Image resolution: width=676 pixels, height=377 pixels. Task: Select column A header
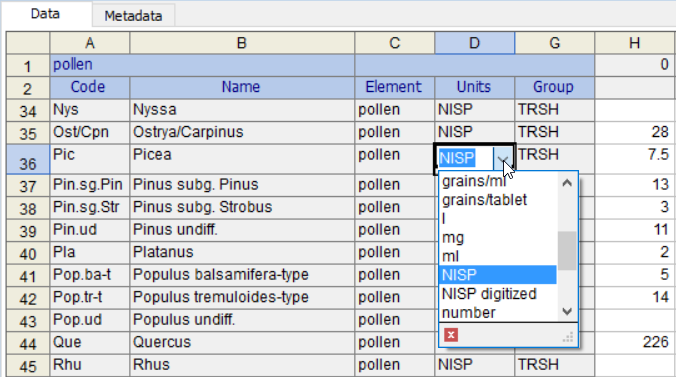(x=90, y=43)
